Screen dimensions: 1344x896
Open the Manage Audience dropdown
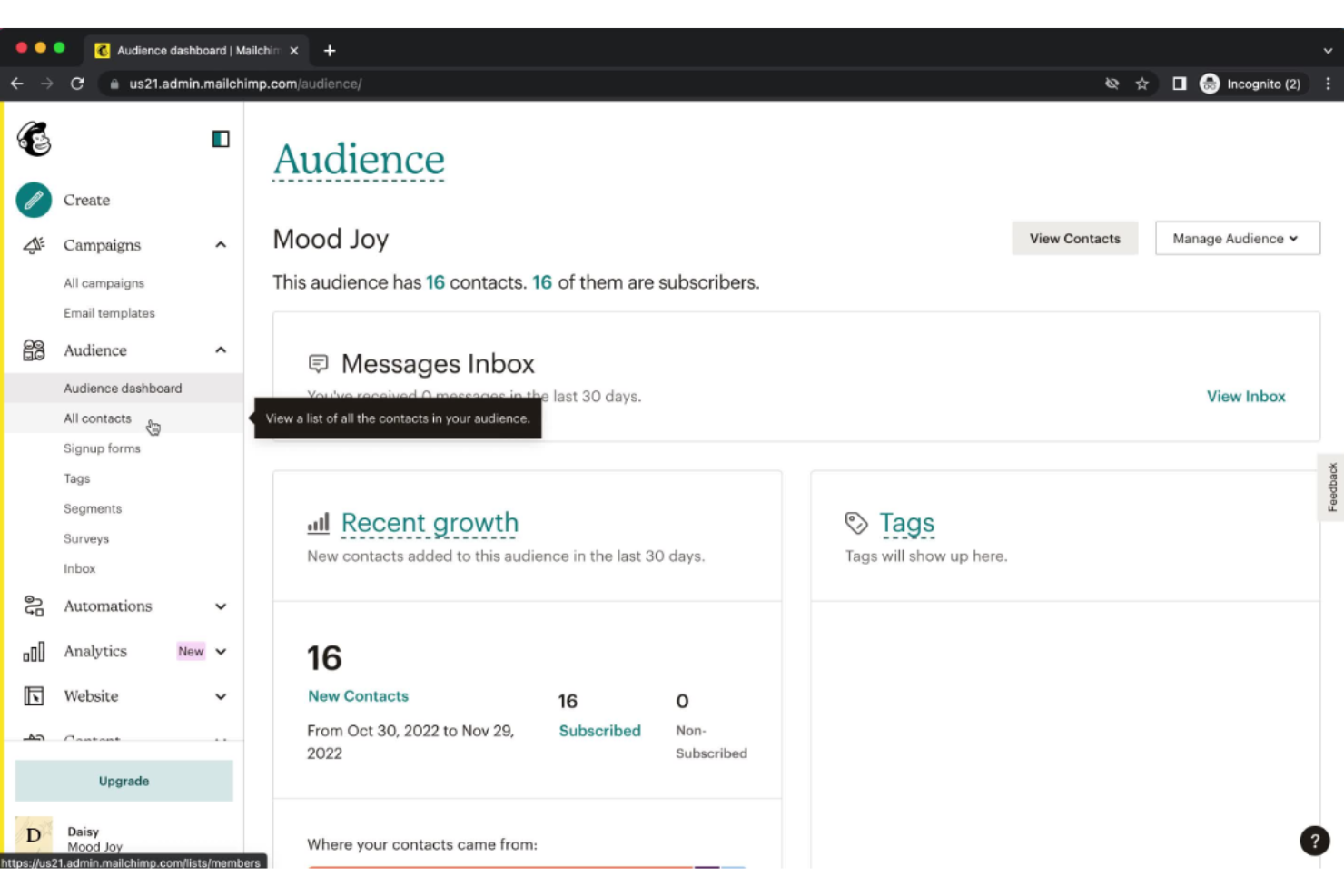click(x=1237, y=239)
